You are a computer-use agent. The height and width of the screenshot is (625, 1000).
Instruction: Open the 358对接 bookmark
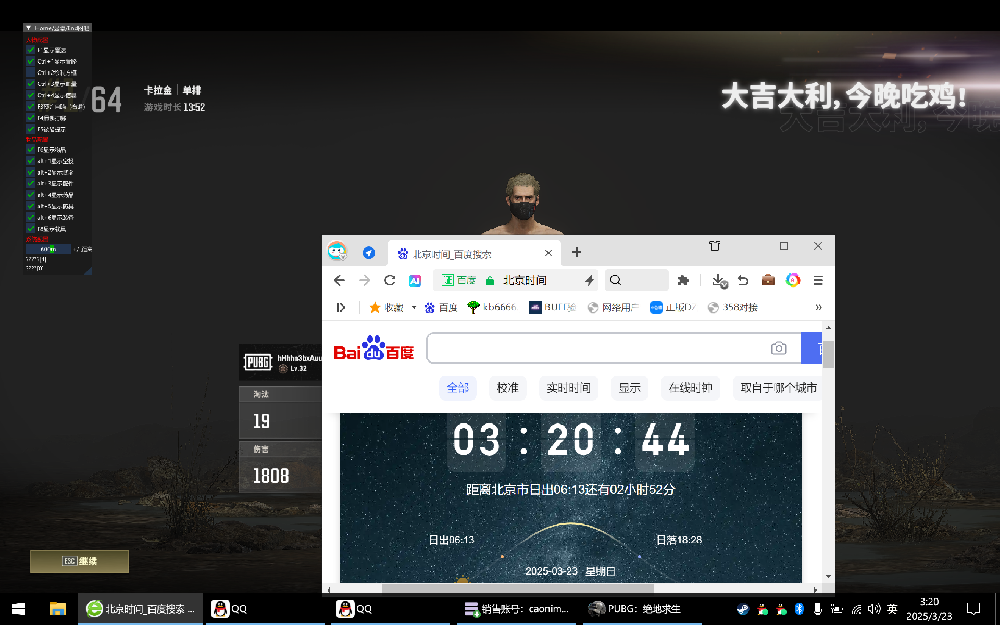coord(733,307)
